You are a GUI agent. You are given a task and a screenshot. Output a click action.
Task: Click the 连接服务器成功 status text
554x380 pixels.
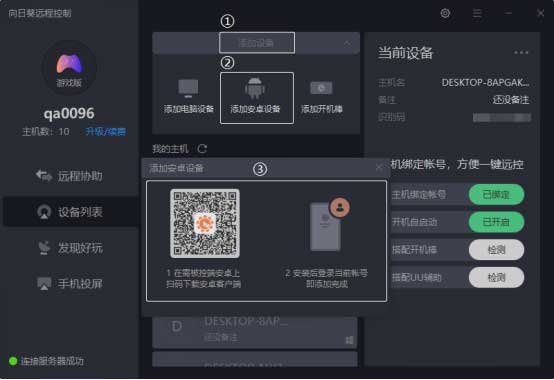pyautogui.click(x=52, y=361)
